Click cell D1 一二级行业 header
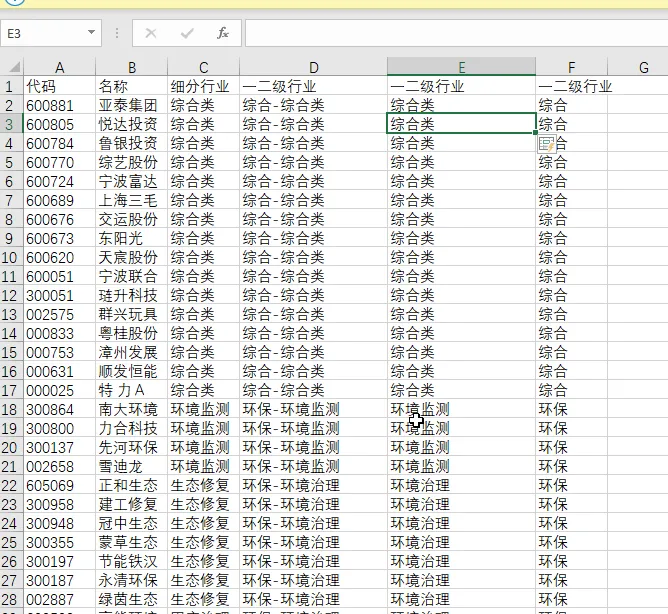This screenshot has width=668, height=614. [x=314, y=86]
